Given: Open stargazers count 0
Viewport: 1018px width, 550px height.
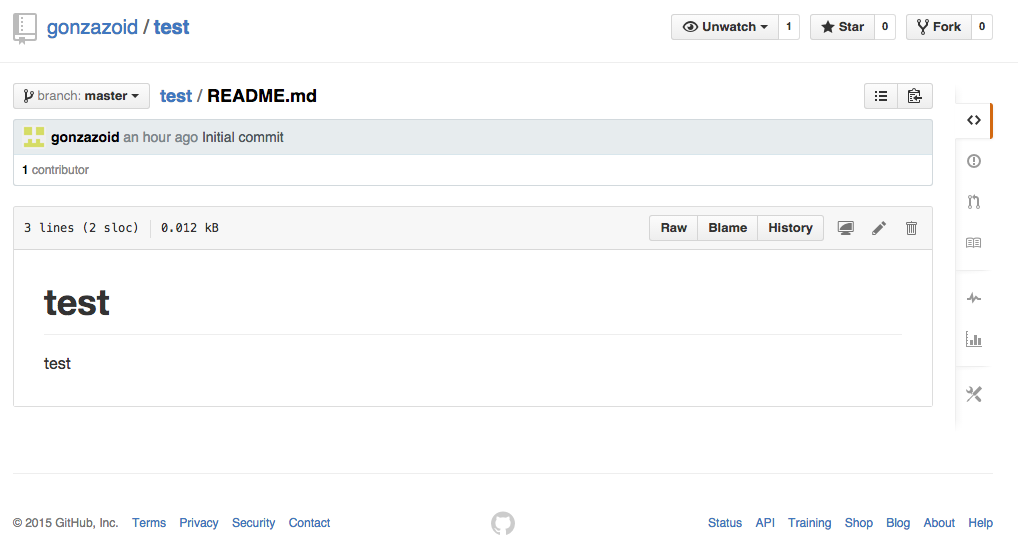Looking at the screenshot, I should click(885, 27).
